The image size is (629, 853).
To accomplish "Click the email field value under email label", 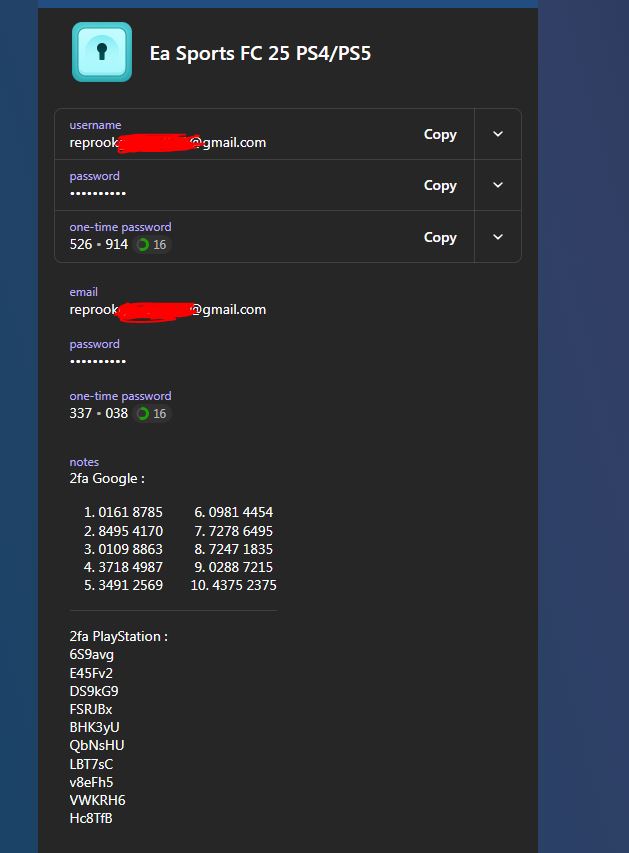I will [168, 310].
